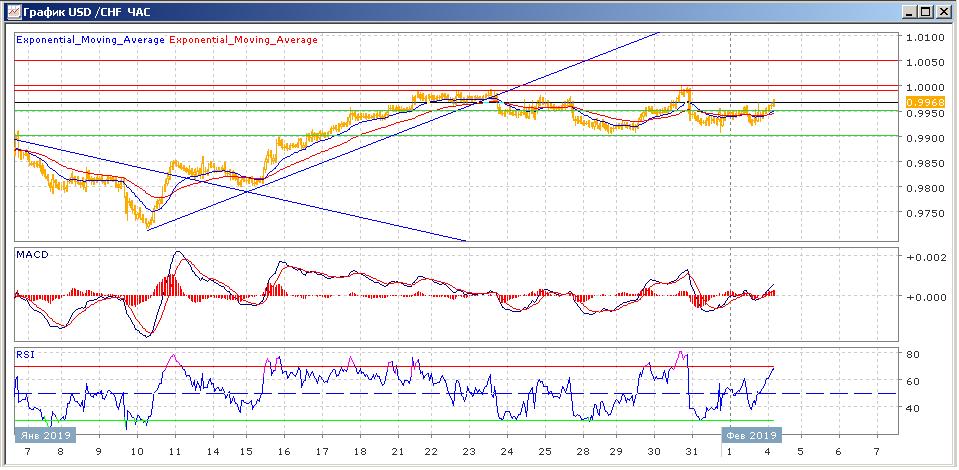This screenshot has width=959, height=470.
Task: Click the RSI 60 axis label
Action: pyautogui.click(x=912, y=381)
